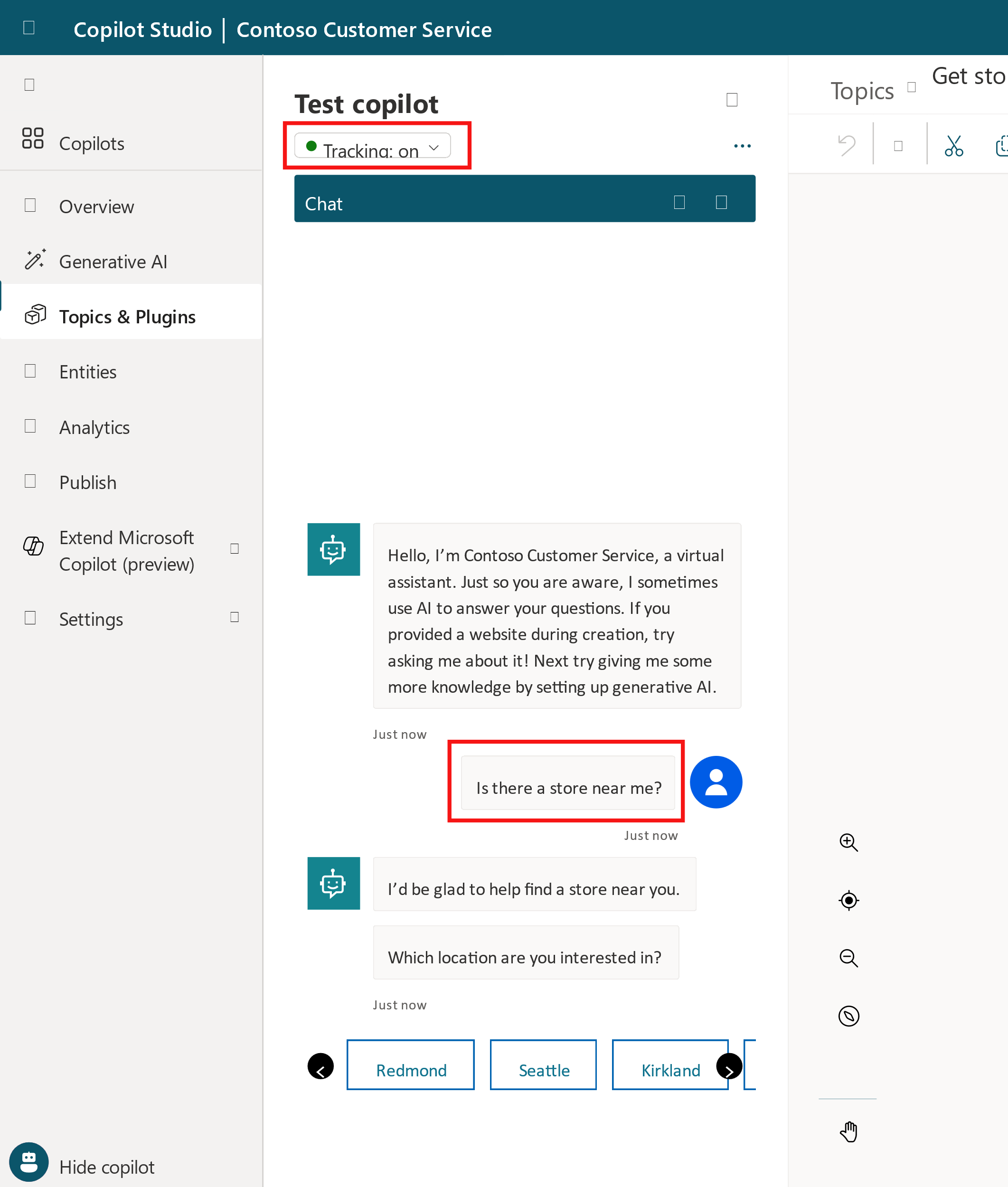The image size is (1008, 1187).
Task: Show more location suggestions with right arrow
Action: point(729,1066)
